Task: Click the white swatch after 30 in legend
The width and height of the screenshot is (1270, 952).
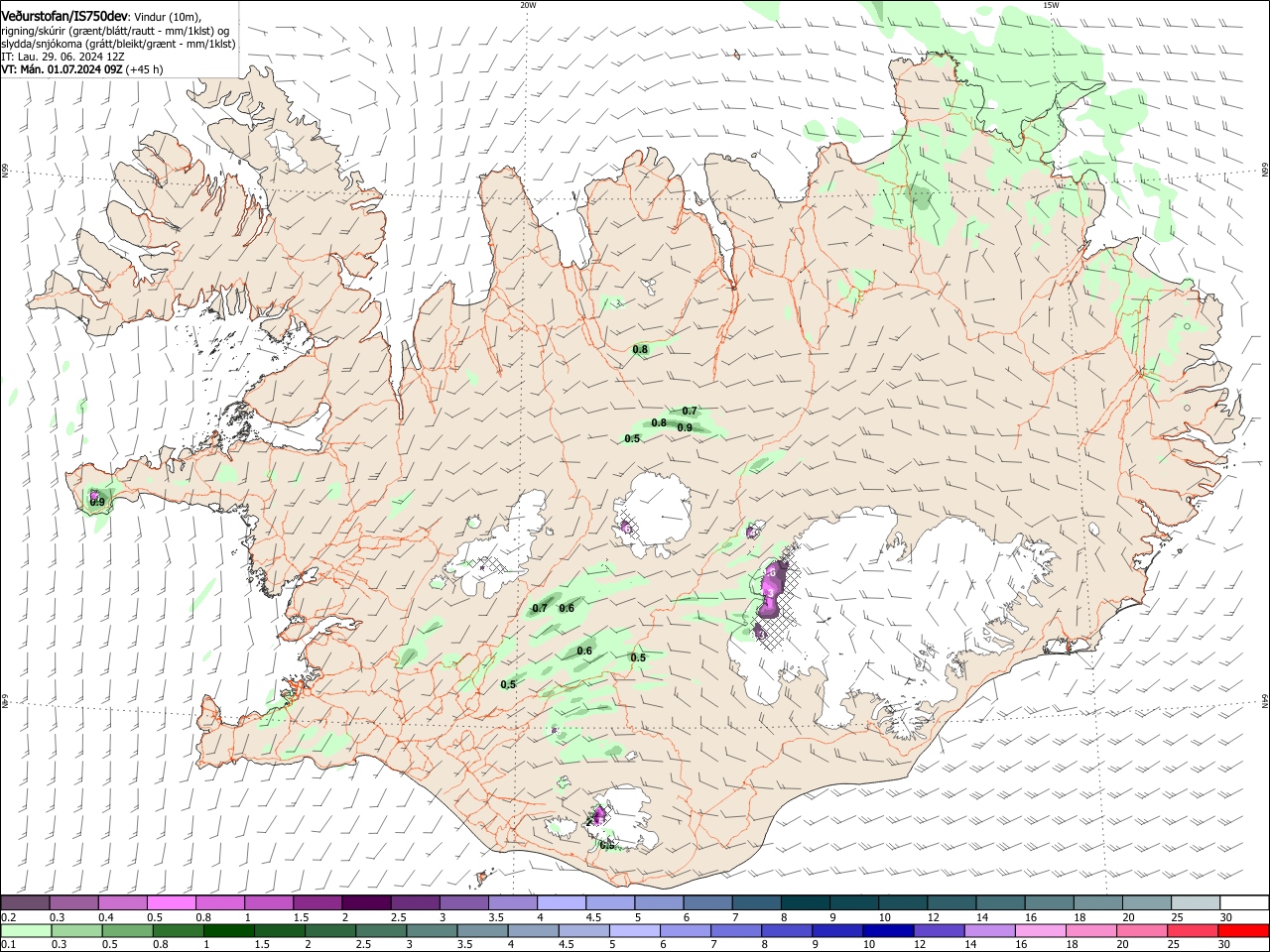Action: pos(1244,903)
